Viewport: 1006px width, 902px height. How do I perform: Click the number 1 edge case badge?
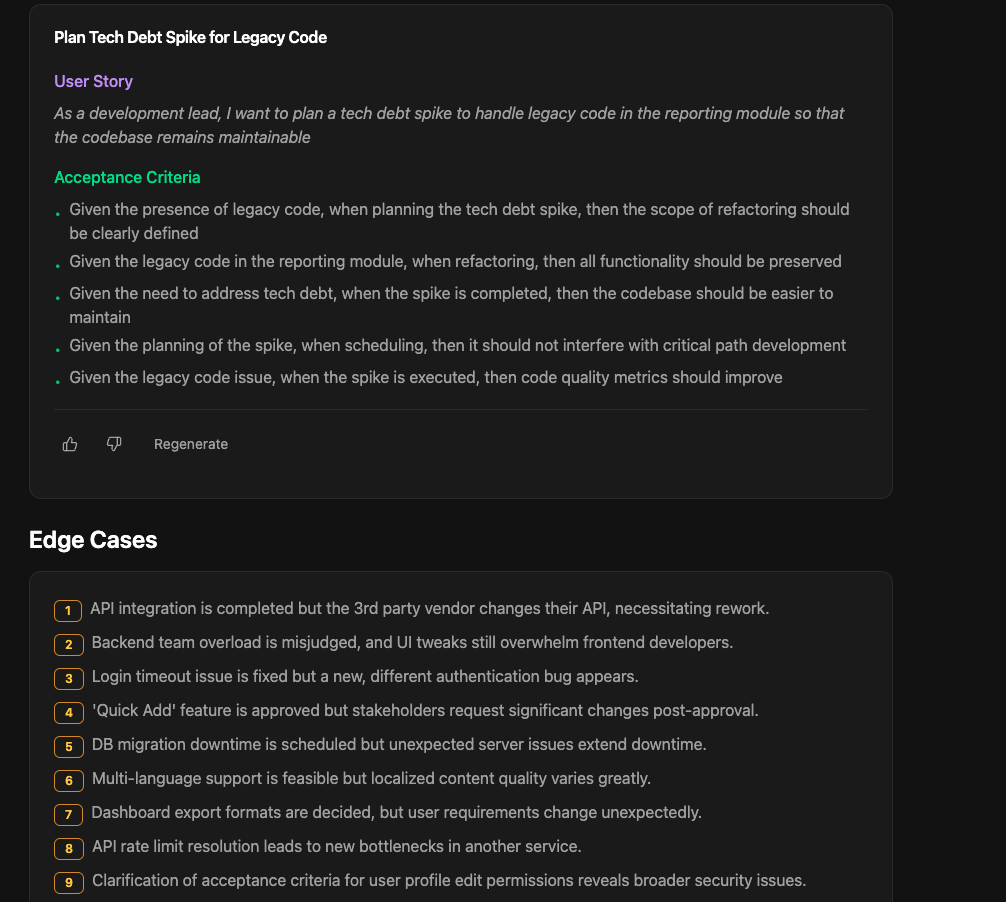(68, 610)
